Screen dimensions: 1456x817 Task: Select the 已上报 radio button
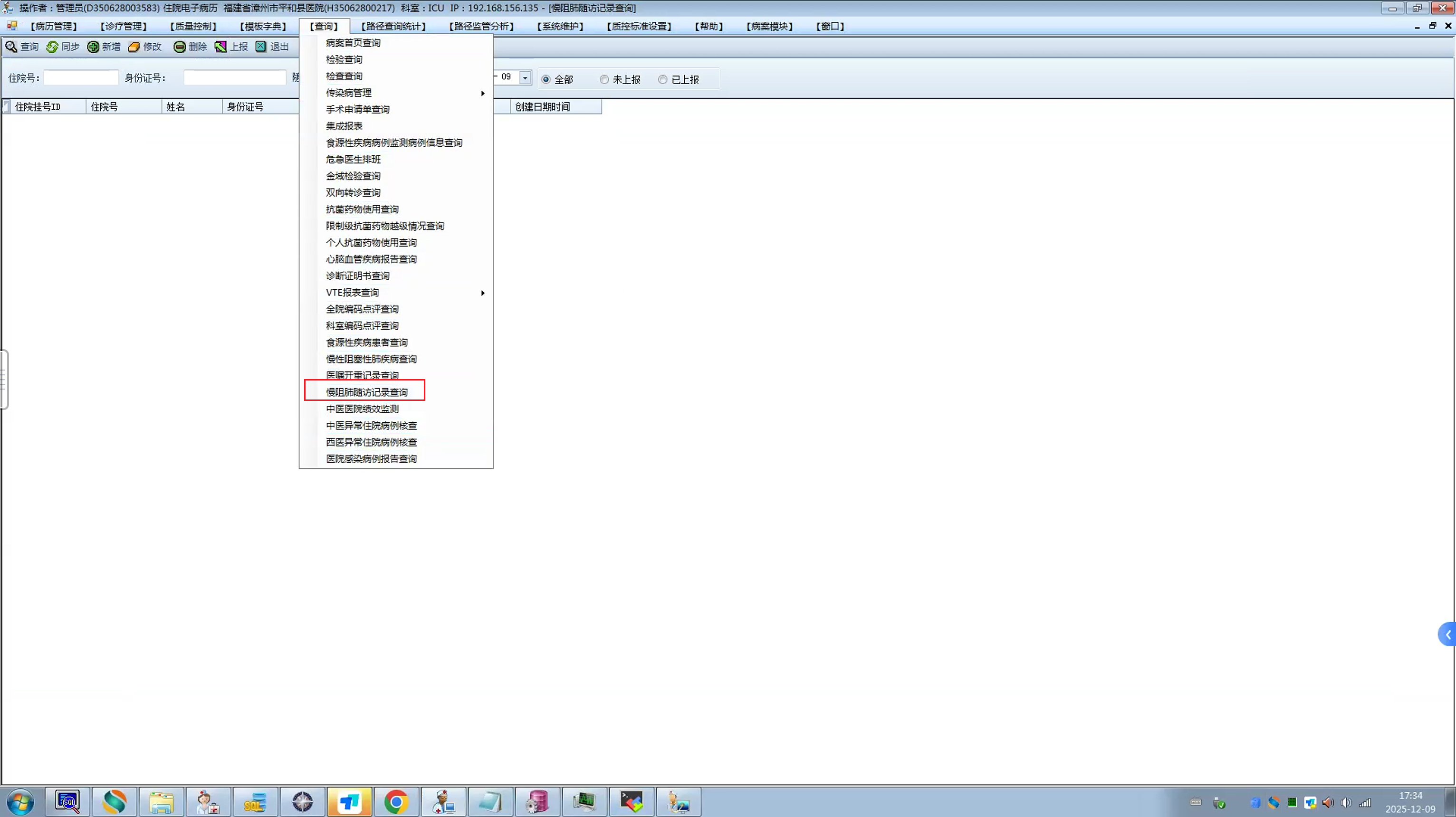coord(662,80)
